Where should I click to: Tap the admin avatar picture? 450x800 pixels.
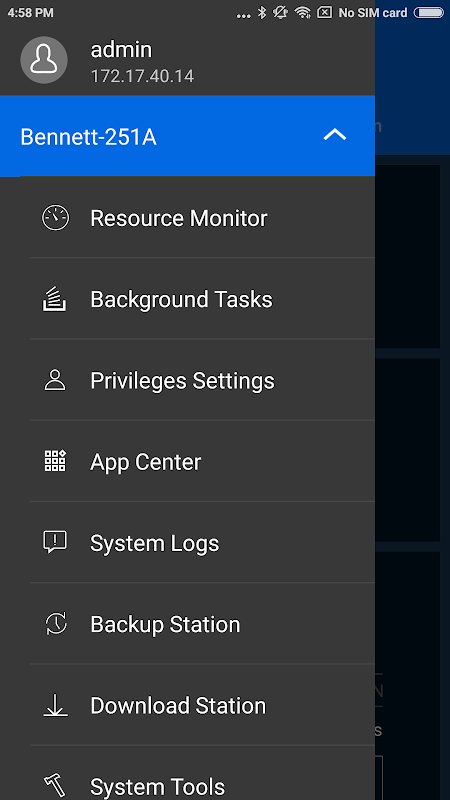(44, 60)
